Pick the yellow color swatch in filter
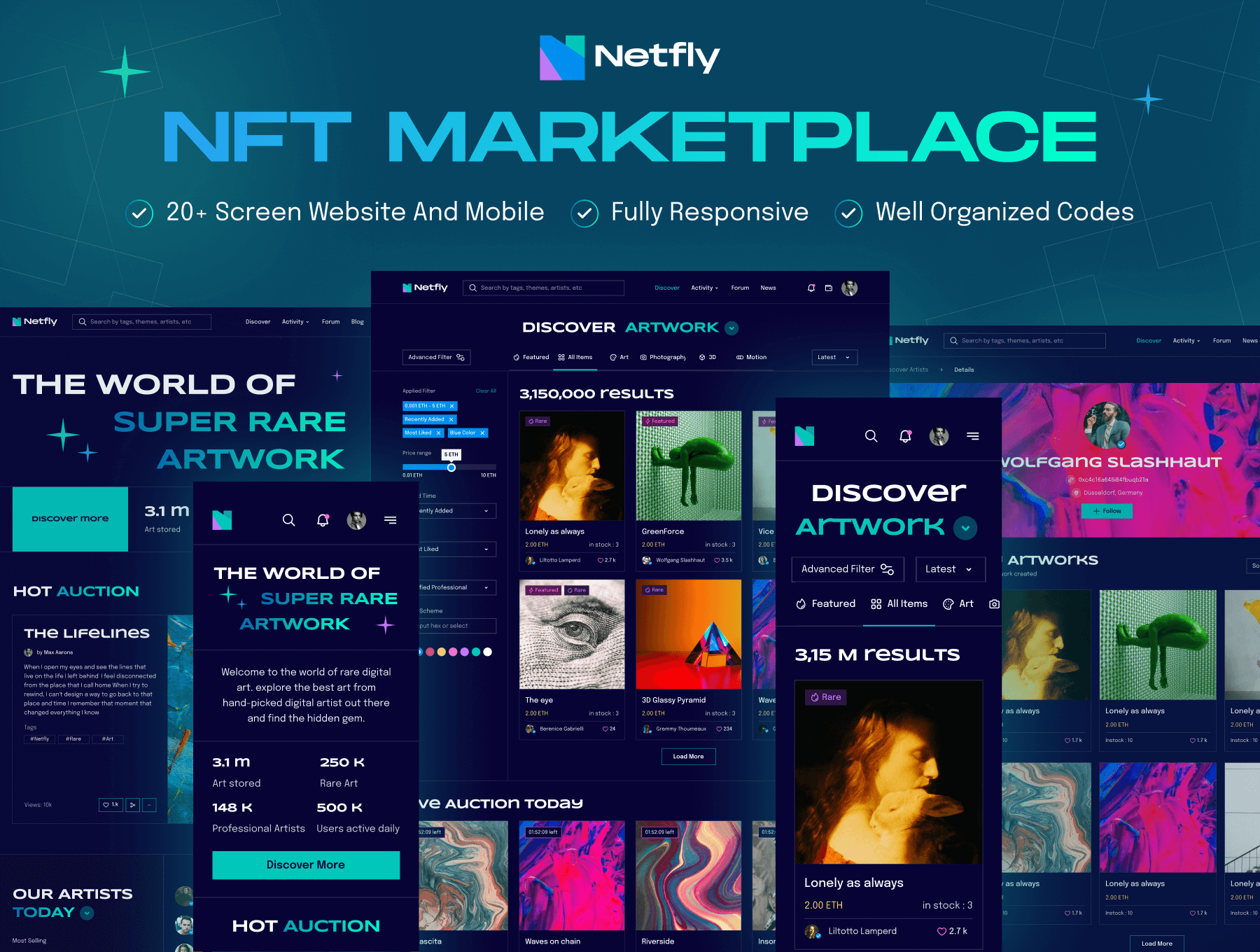1260x952 pixels. (441, 652)
